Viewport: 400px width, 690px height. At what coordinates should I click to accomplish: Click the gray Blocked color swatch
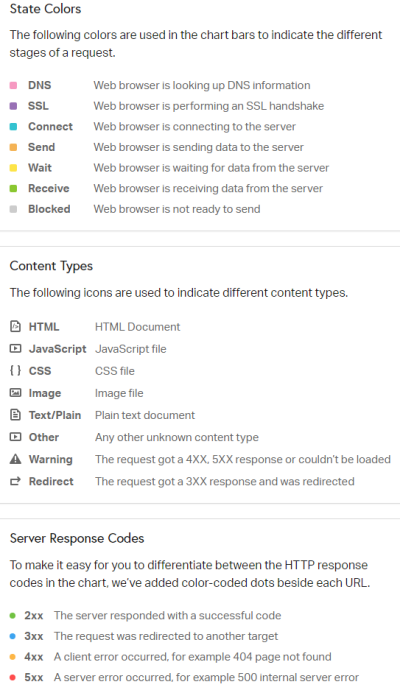(x=13, y=209)
